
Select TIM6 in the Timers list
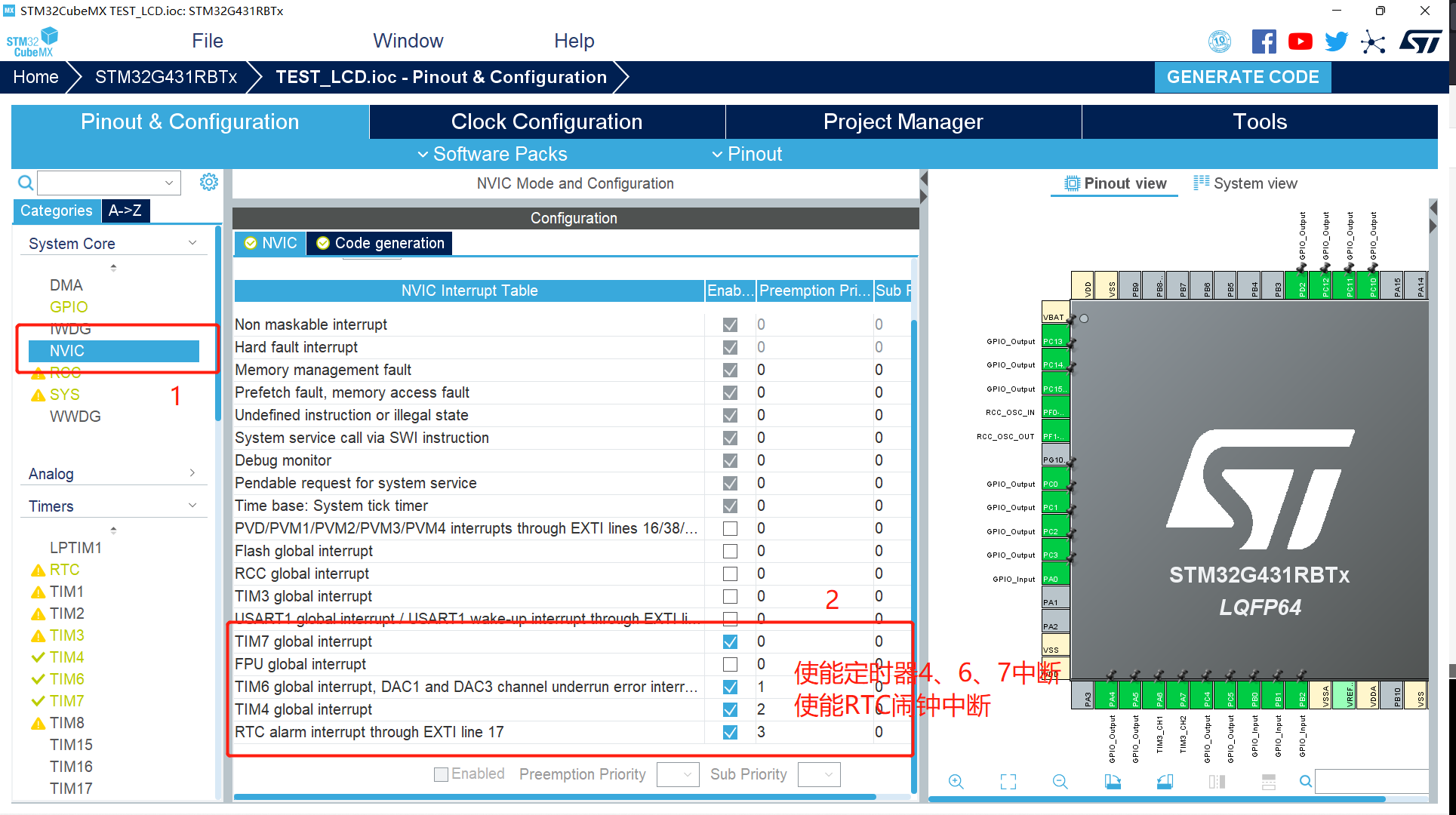[x=66, y=679]
